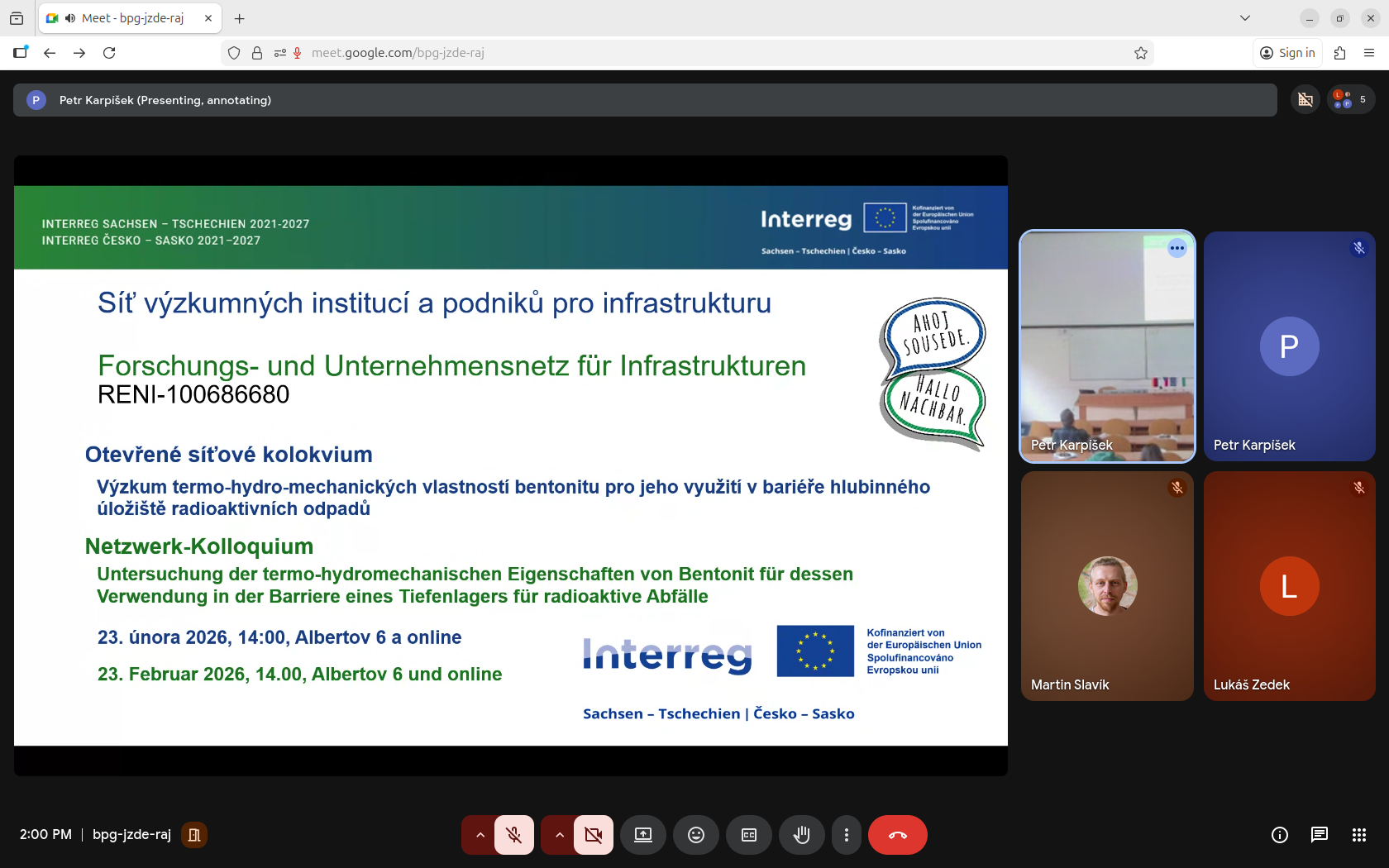This screenshot has height=868, width=1389.
Task: Open meeting details info icon
Action: (x=1279, y=835)
